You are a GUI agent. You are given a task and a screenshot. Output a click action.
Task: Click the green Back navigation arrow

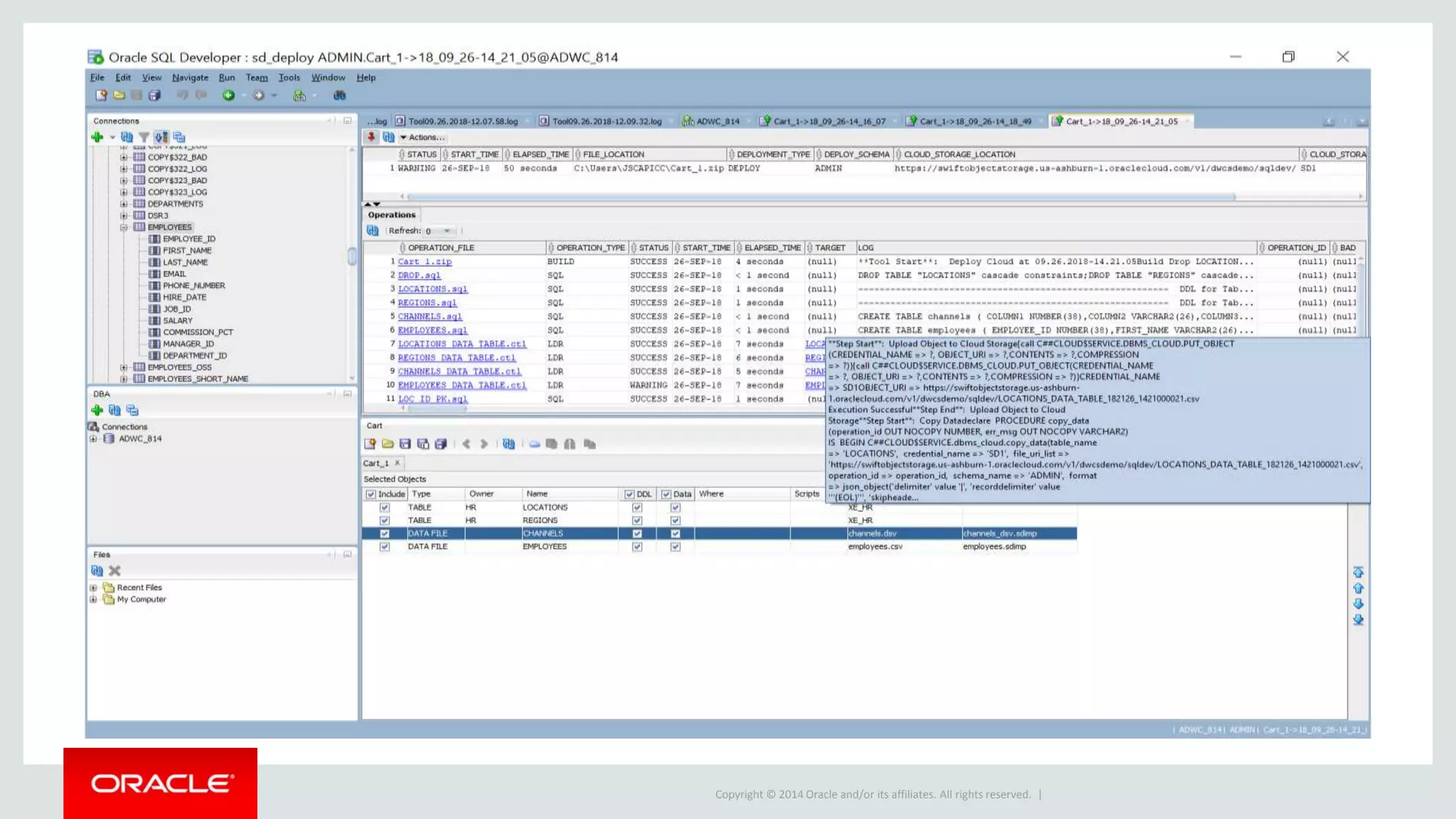pyautogui.click(x=228, y=95)
